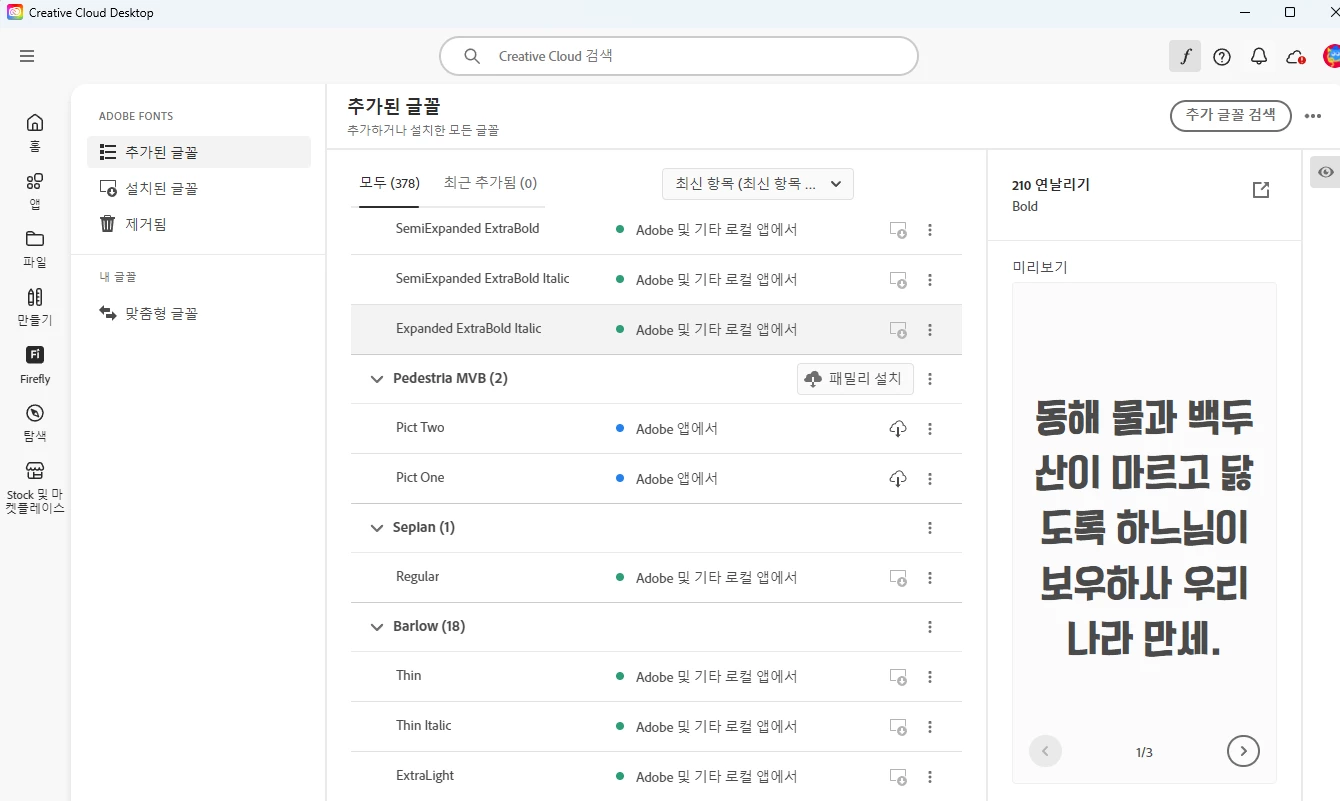1340x801 pixels.
Task: Download the Pict Two font
Action: pyautogui.click(x=898, y=429)
